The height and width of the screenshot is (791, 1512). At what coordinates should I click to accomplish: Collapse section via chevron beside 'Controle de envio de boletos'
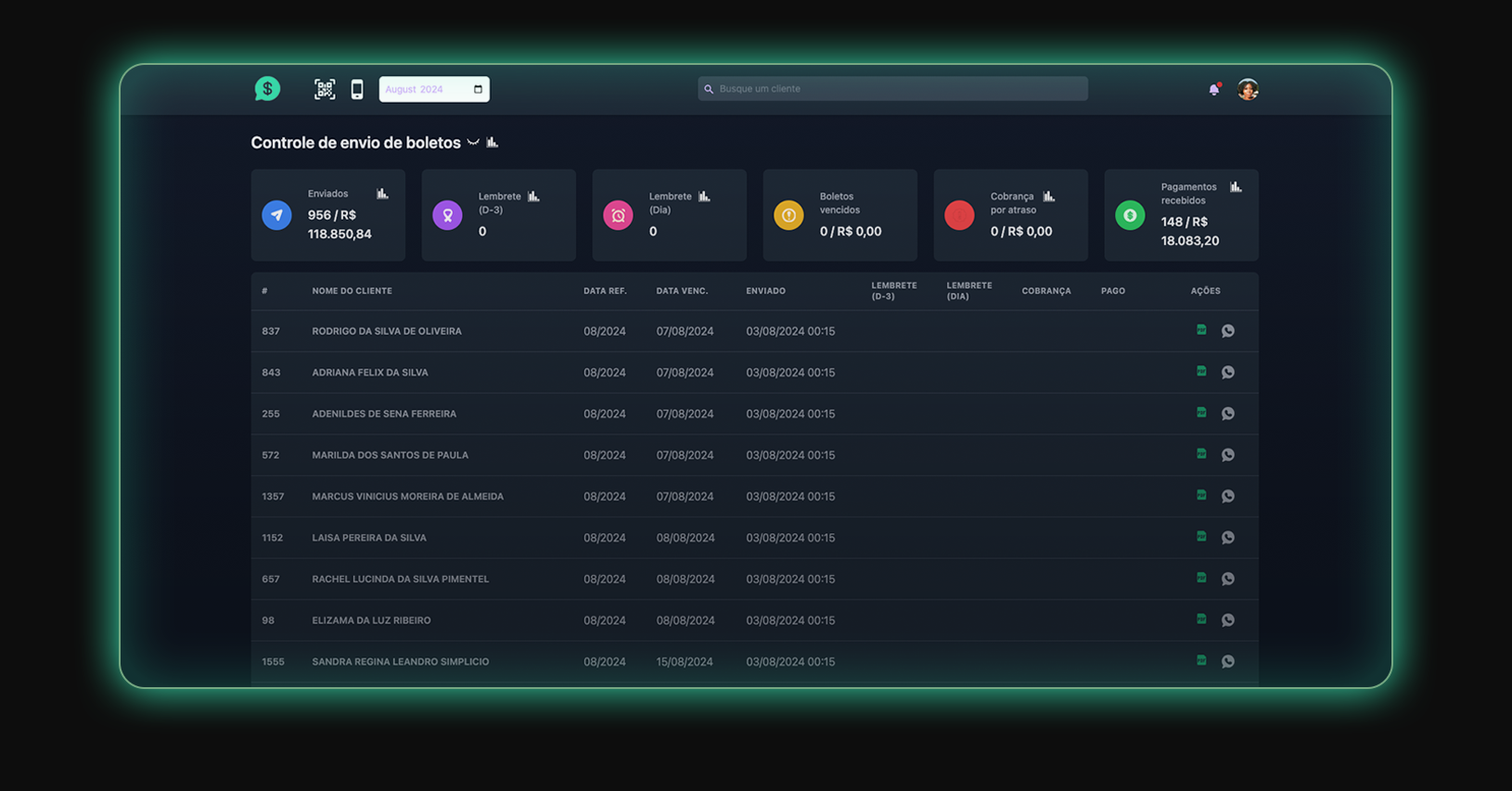coord(473,143)
